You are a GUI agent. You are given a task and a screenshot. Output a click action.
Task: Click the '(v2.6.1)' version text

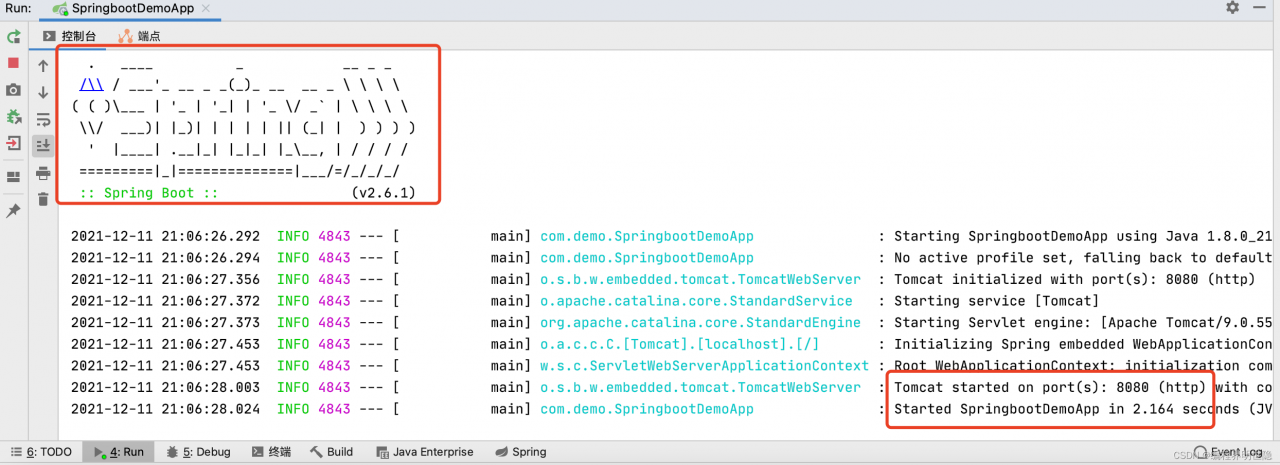(383, 193)
